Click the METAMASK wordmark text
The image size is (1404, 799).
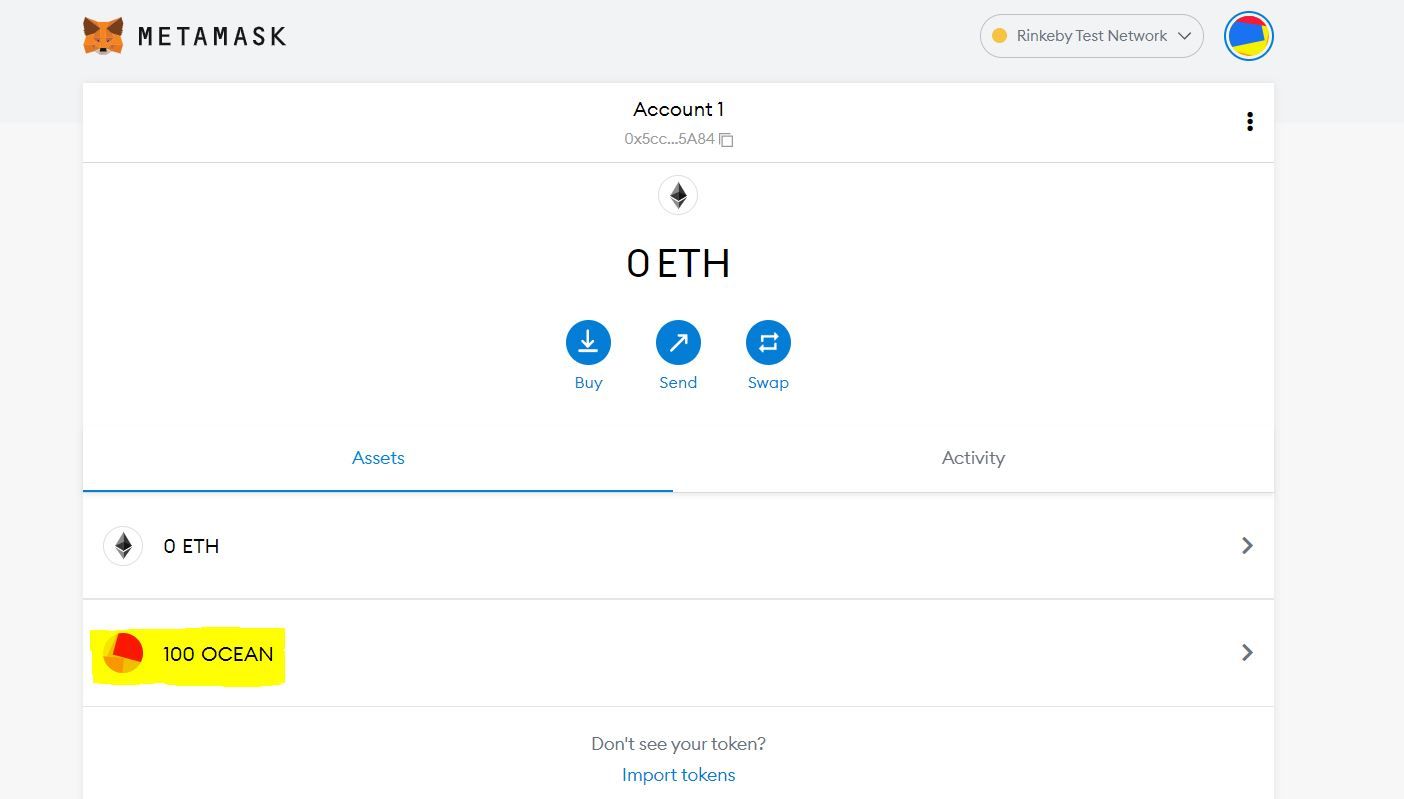pos(212,37)
